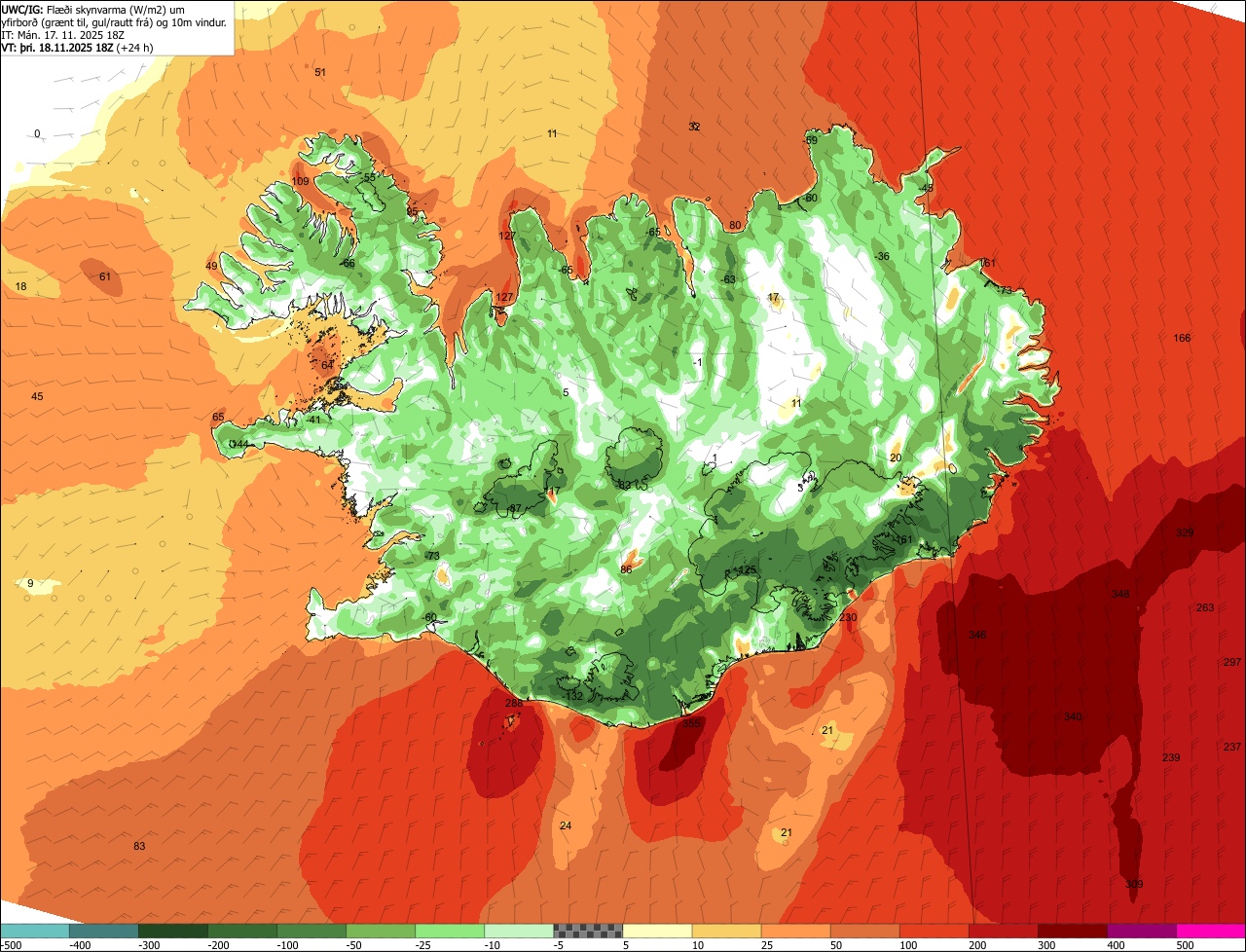
Task: Click the '400' legend label
Action: click(1118, 944)
